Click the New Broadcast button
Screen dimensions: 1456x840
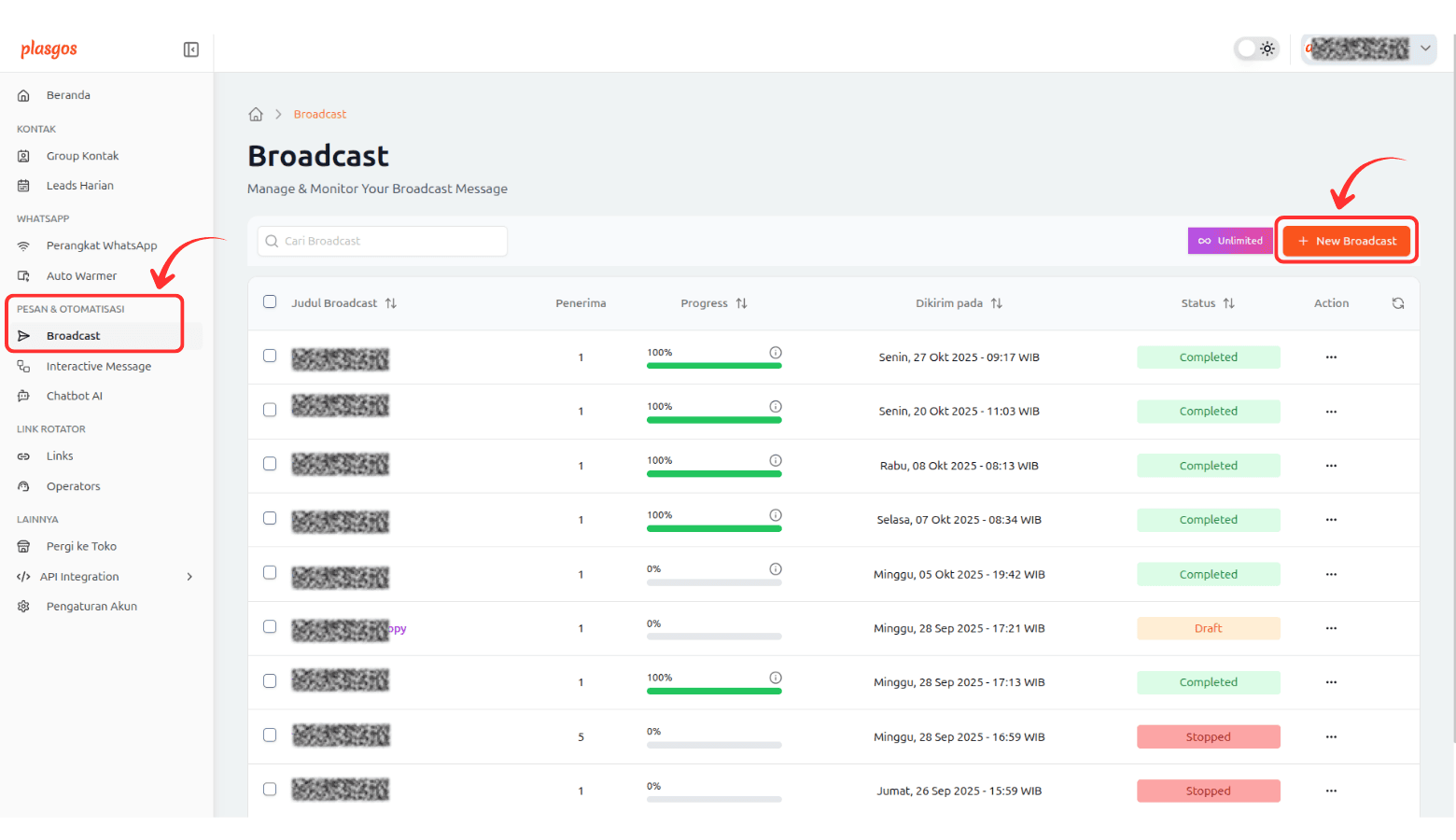(1346, 241)
